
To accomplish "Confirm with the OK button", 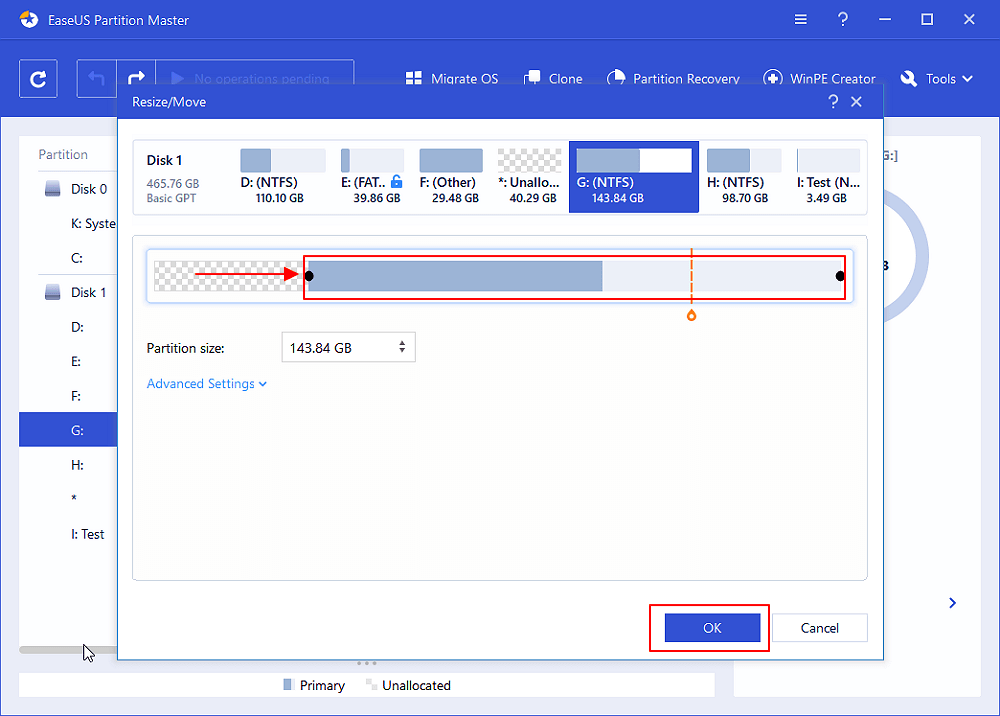I will (x=712, y=628).
